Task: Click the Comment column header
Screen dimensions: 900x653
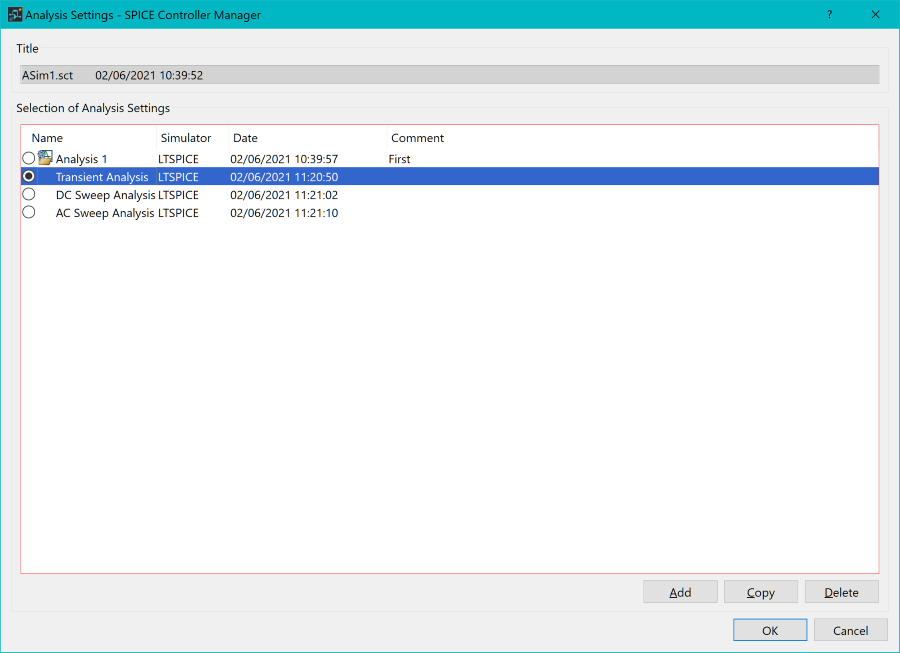Action: point(418,138)
